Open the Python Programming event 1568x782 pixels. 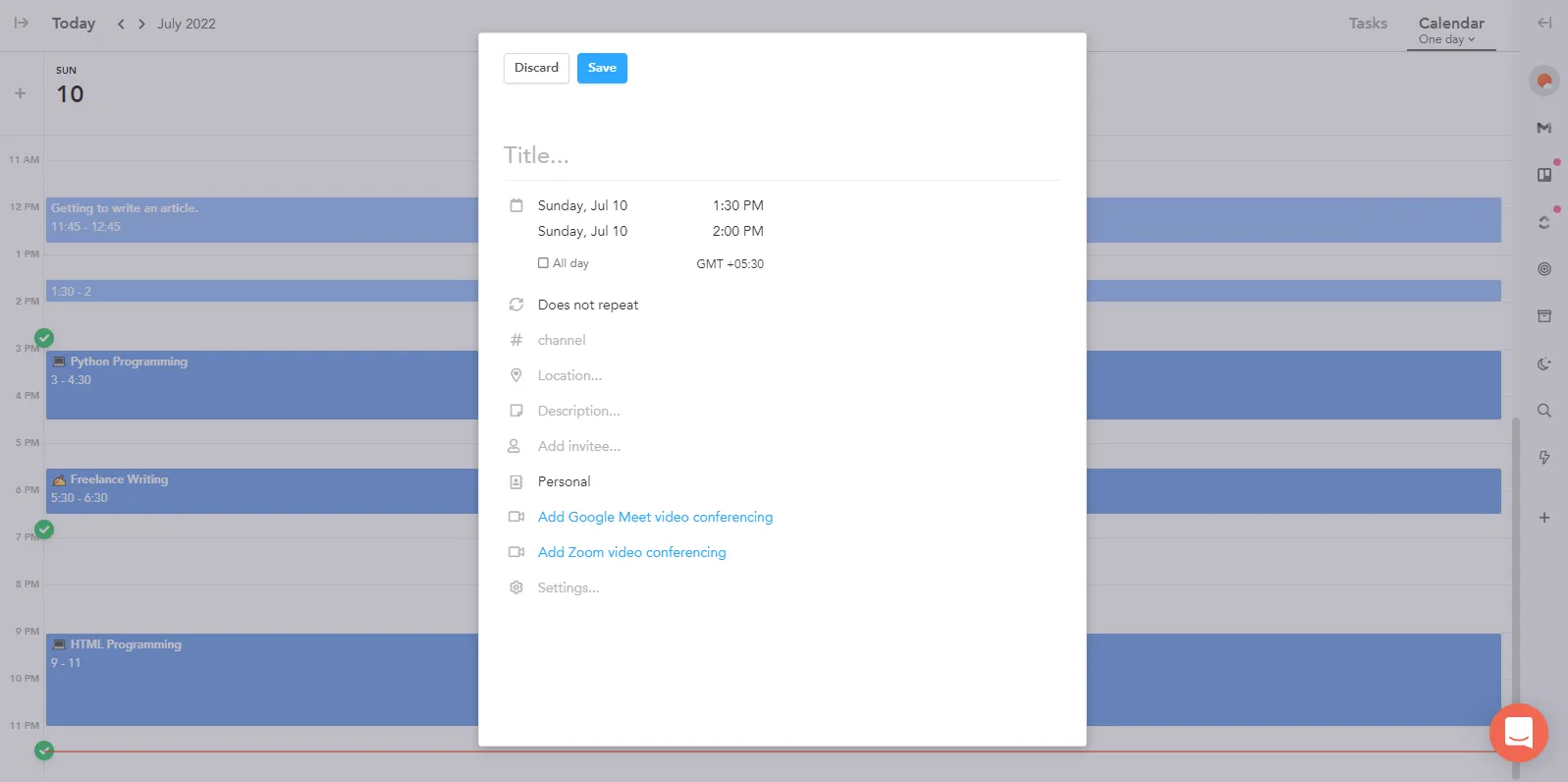point(262,385)
